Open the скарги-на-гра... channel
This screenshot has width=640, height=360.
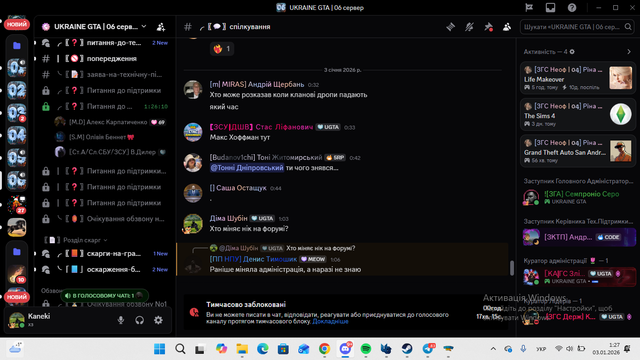click(104, 254)
